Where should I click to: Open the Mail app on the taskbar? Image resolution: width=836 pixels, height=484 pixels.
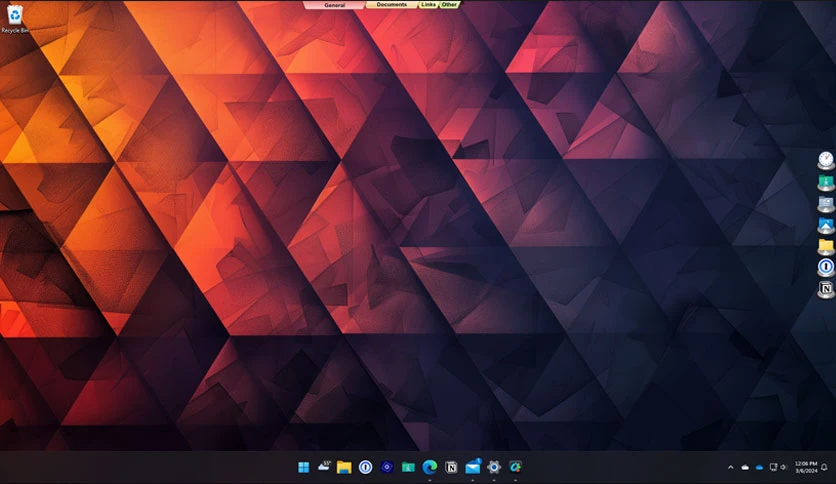coord(472,467)
